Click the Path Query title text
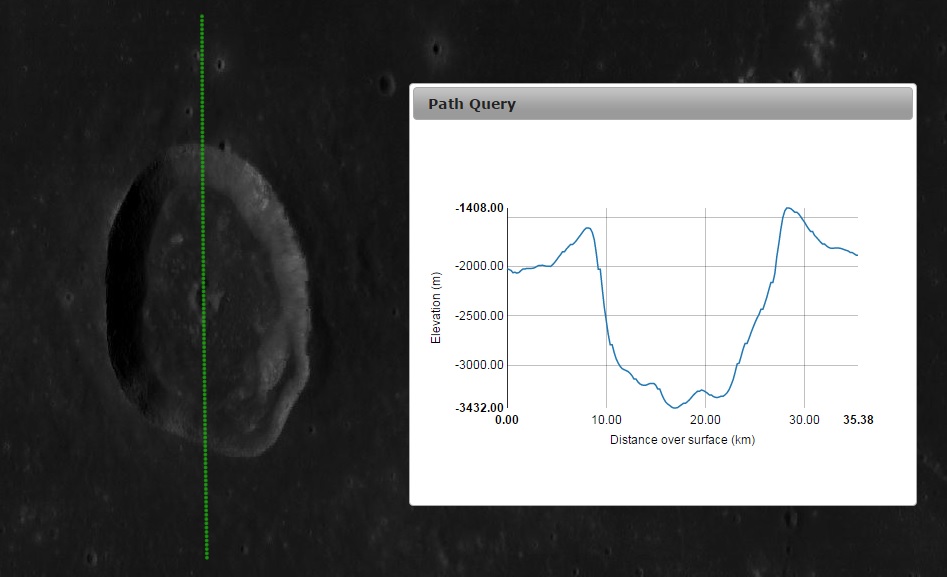This screenshot has height=577, width=947. click(472, 104)
